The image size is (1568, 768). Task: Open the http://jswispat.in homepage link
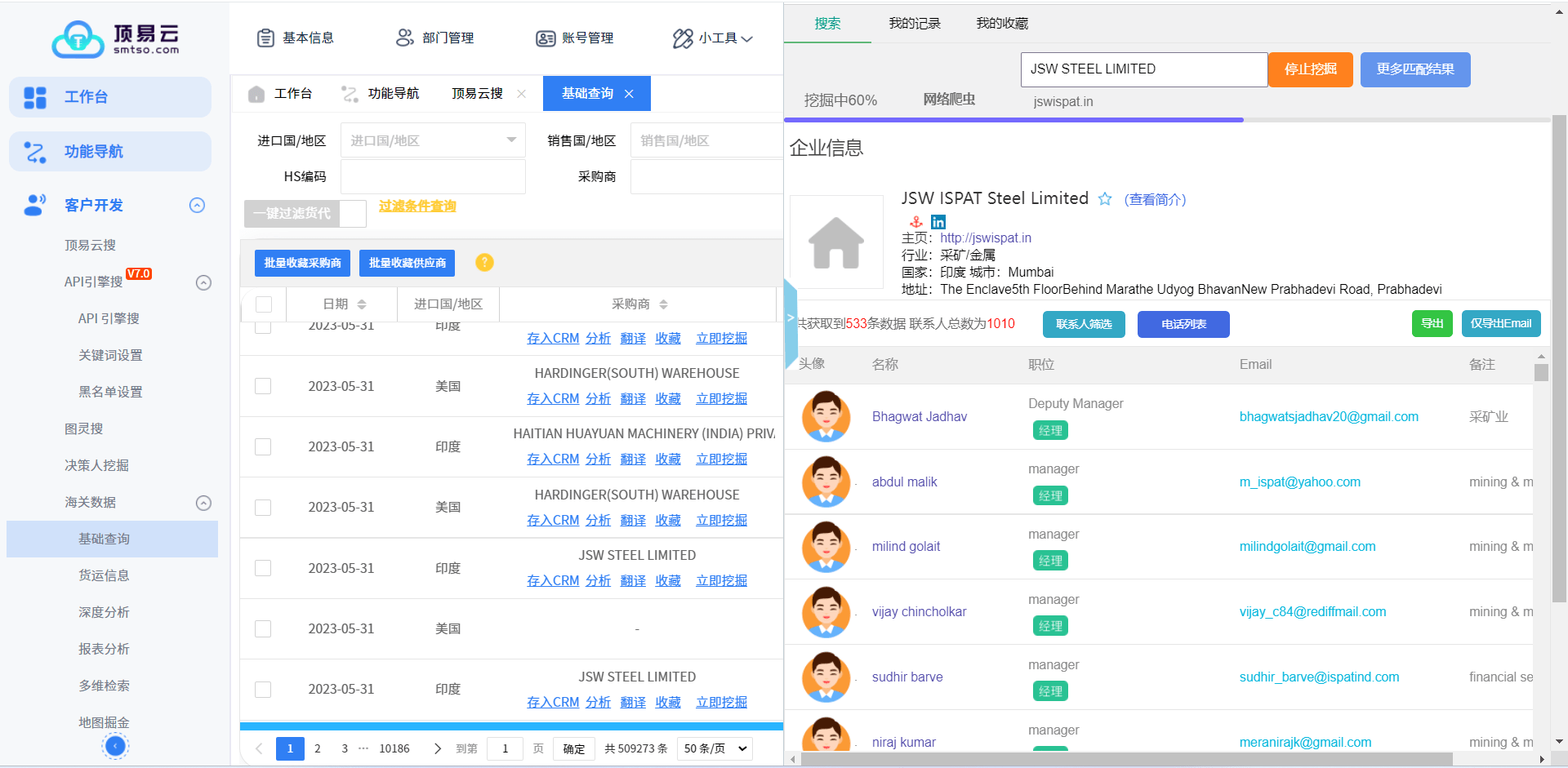tap(985, 238)
